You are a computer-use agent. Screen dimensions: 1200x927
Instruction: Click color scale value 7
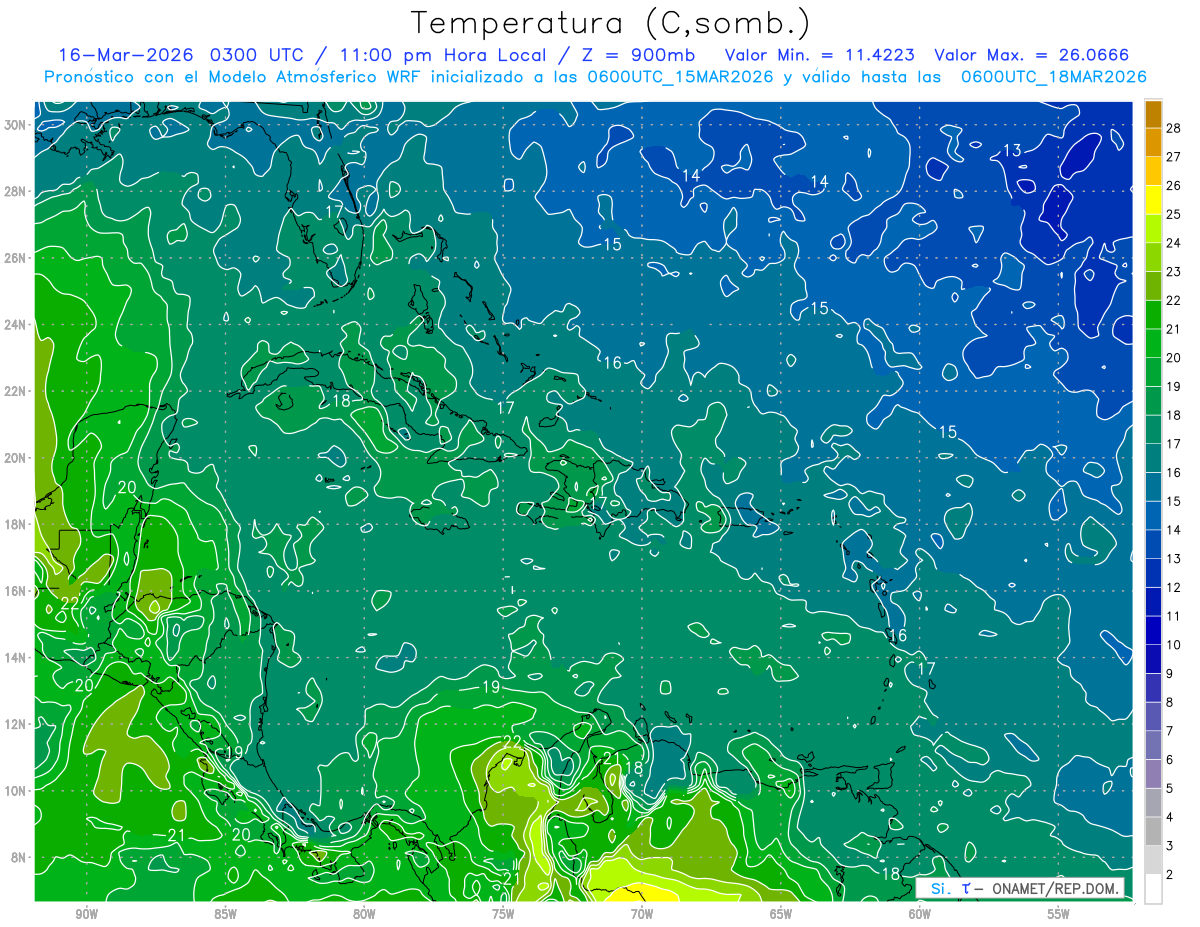coord(1169,731)
